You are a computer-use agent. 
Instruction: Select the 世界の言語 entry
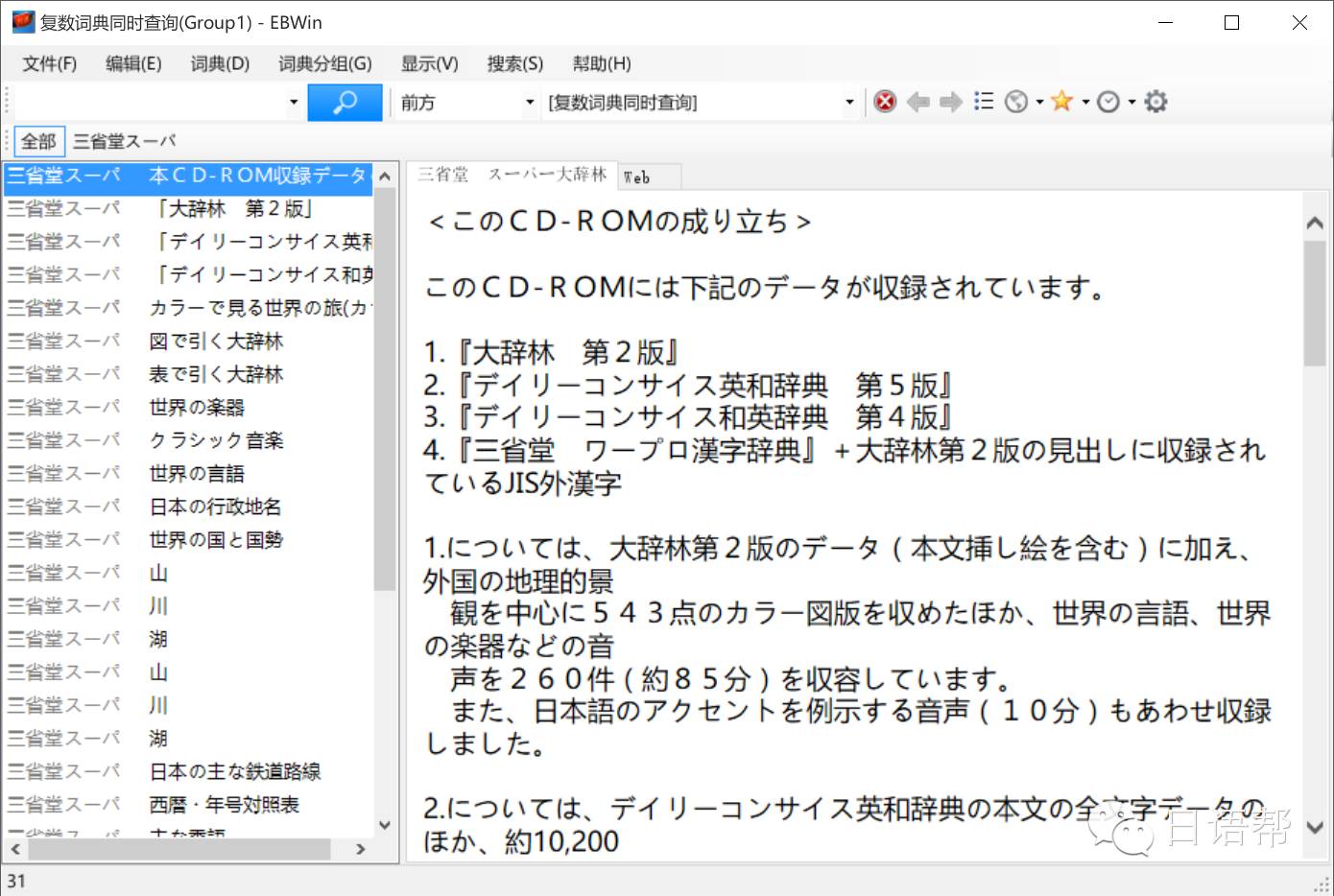(x=188, y=474)
